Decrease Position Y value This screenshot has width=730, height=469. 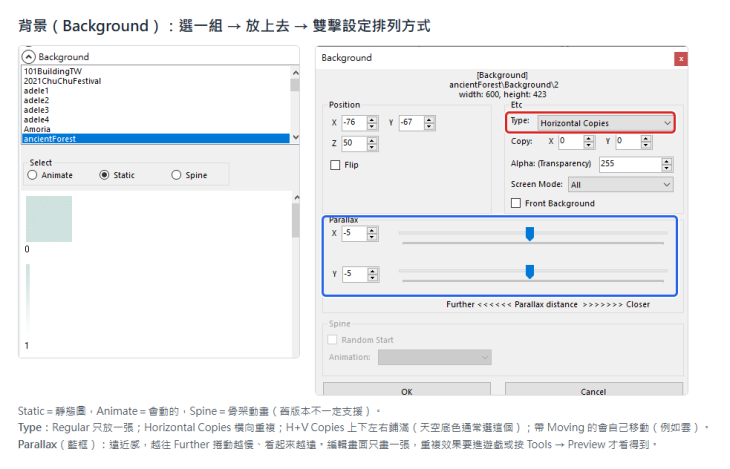pos(429,126)
